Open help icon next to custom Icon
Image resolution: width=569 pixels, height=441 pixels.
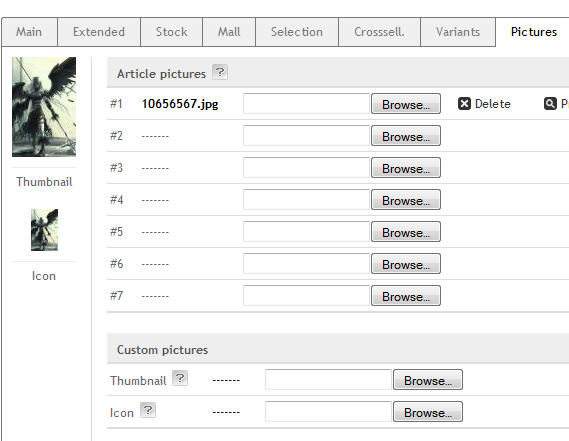(148, 410)
